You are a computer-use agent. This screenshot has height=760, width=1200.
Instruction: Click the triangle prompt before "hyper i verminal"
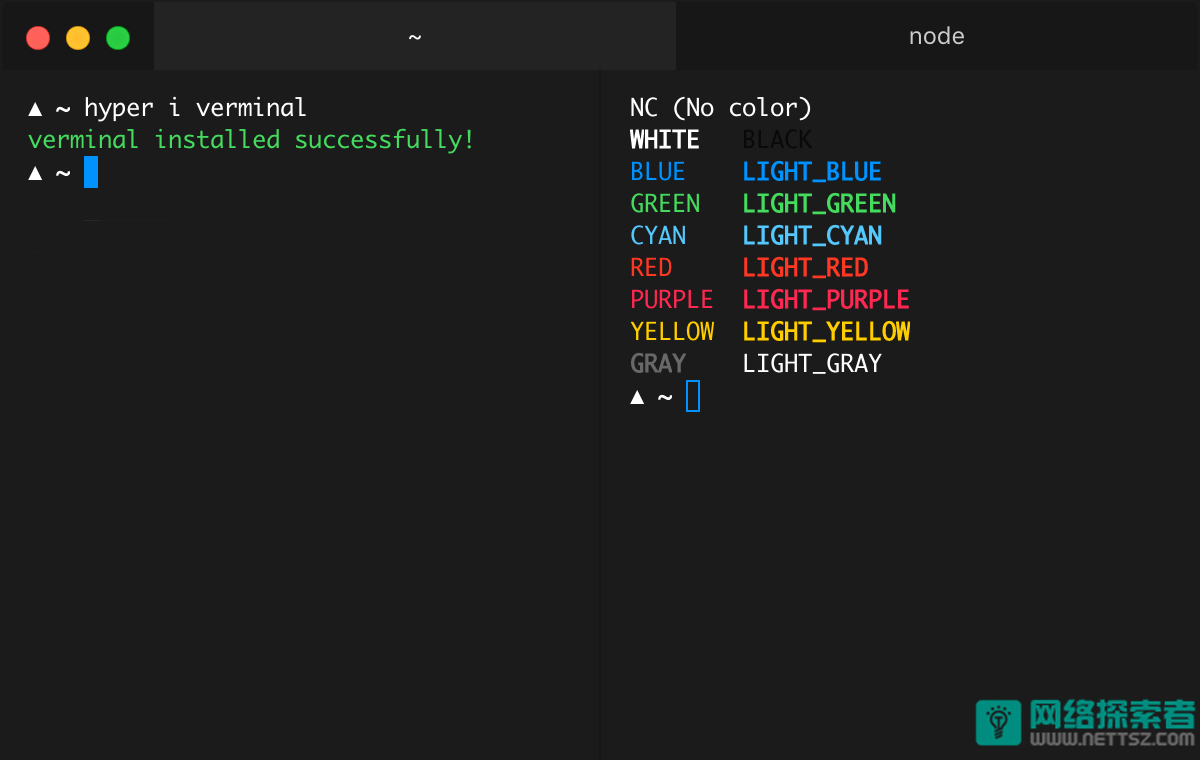35,108
